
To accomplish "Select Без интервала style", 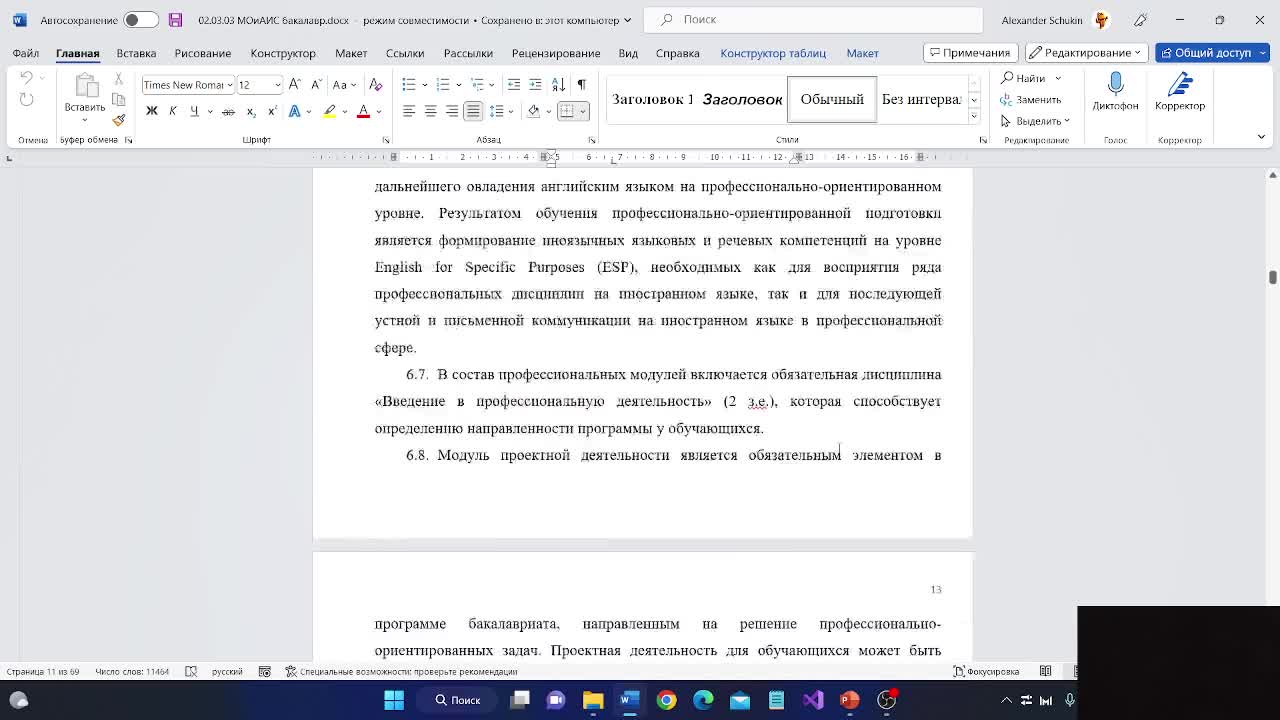I will (921, 99).
